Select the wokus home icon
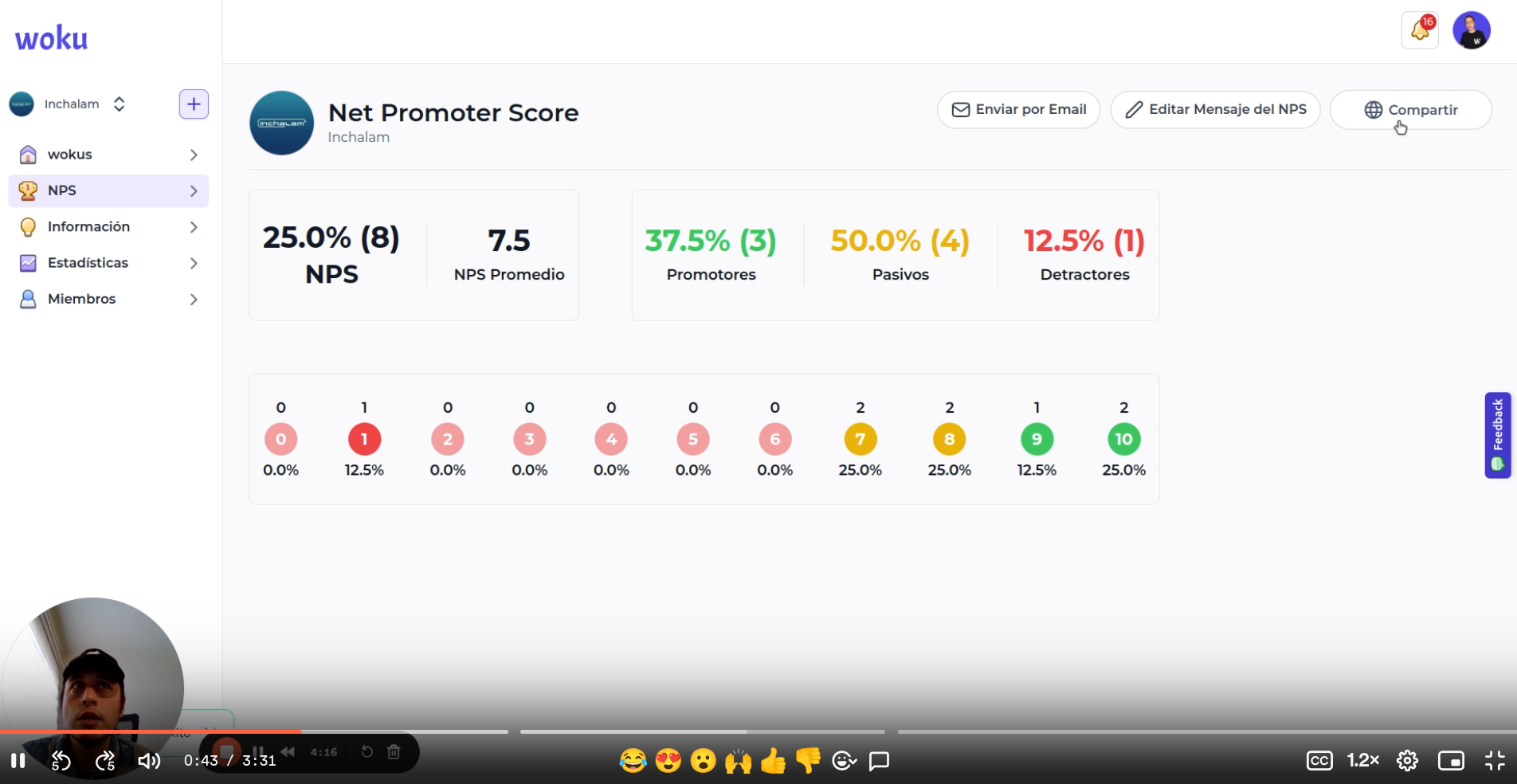The width and height of the screenshot is (1517, 784). coord(28,154)
